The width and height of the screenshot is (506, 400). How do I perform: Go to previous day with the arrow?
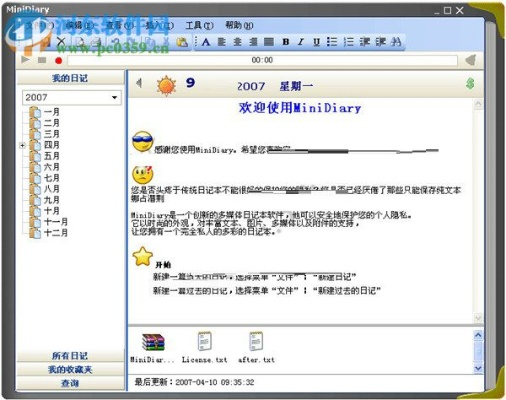139,83
